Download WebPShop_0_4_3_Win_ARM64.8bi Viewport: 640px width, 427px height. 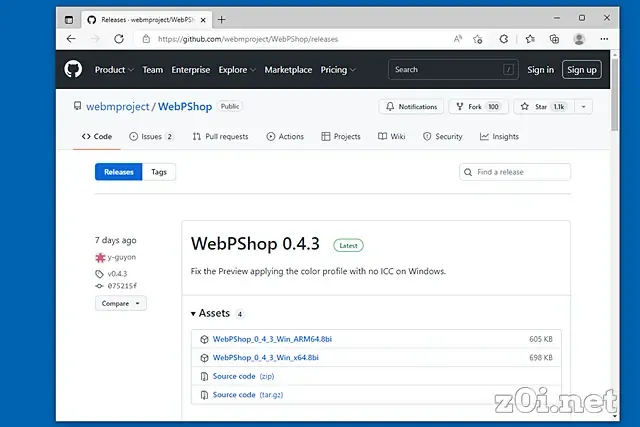click(272, 339)
